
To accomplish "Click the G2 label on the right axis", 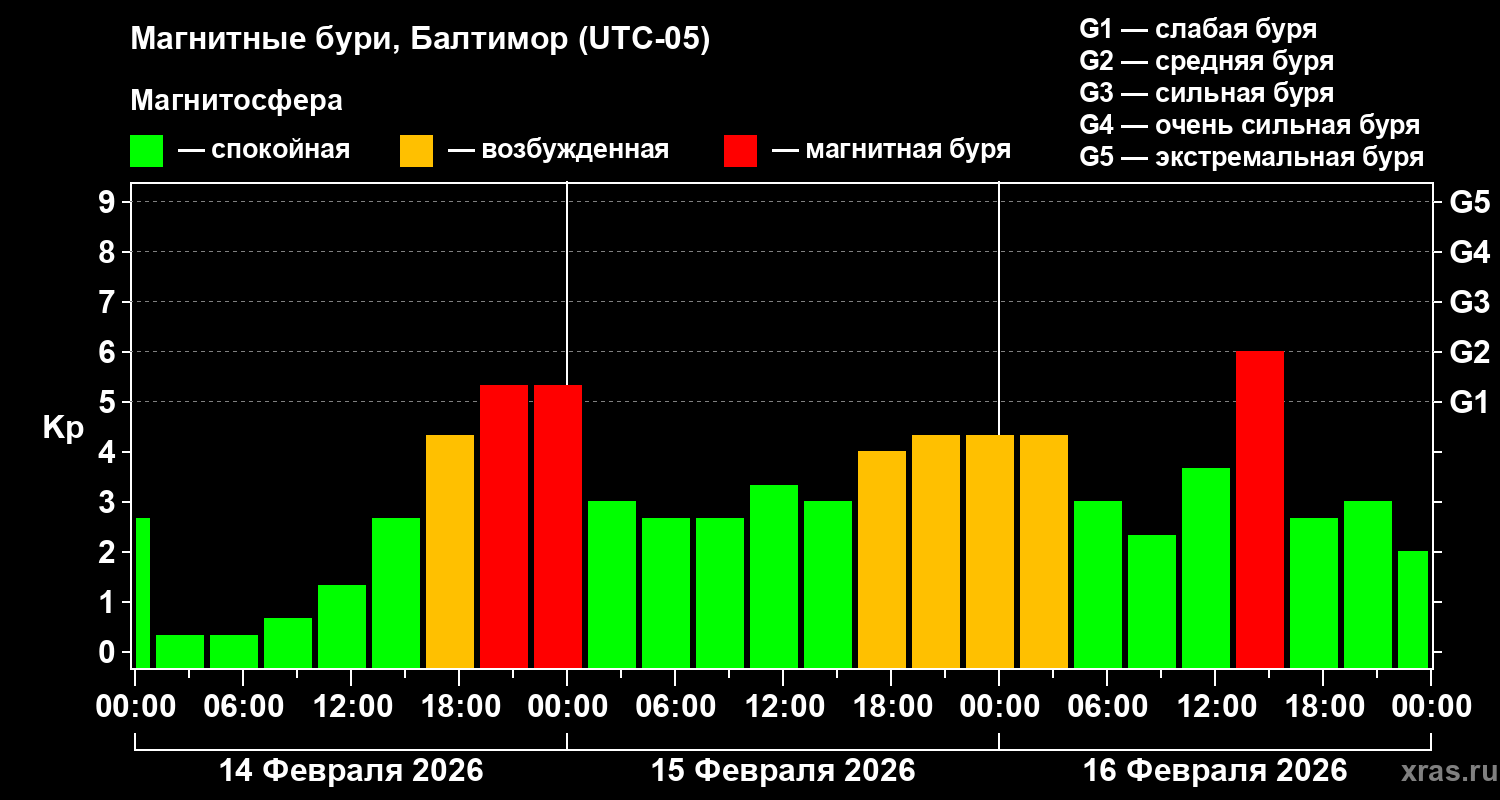I will (x=1469, y=352).
